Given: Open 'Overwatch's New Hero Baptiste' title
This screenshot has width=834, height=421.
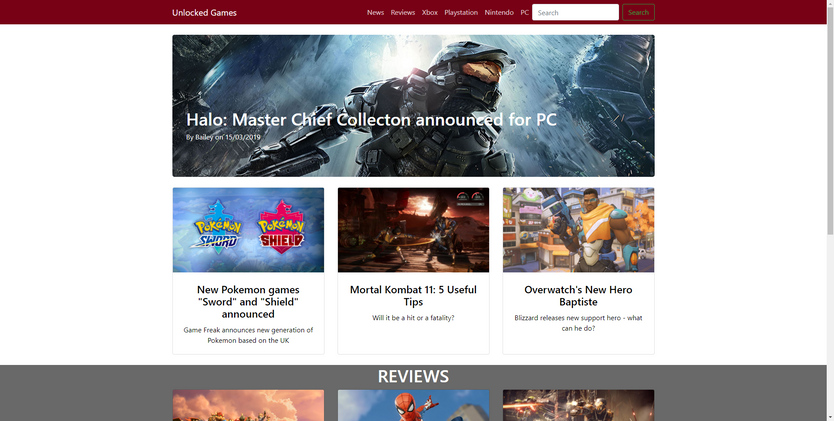Looking at the screenshot, I should [x=578, y=296].
